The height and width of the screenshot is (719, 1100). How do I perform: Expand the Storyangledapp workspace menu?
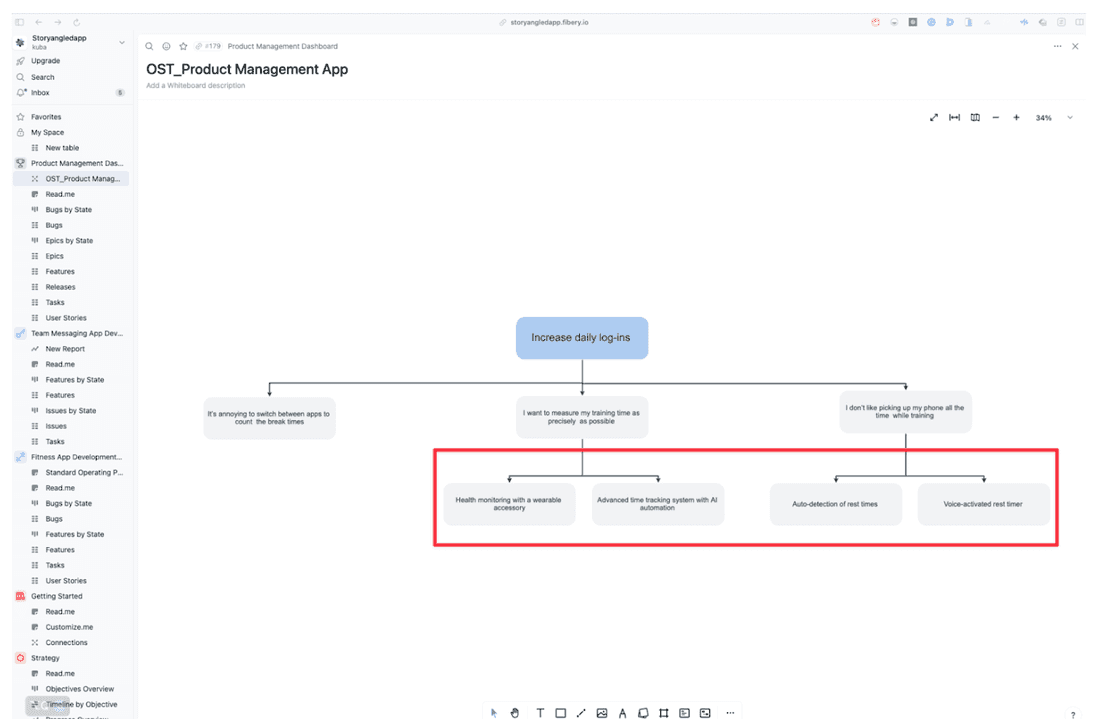click(x=122, y=43)
